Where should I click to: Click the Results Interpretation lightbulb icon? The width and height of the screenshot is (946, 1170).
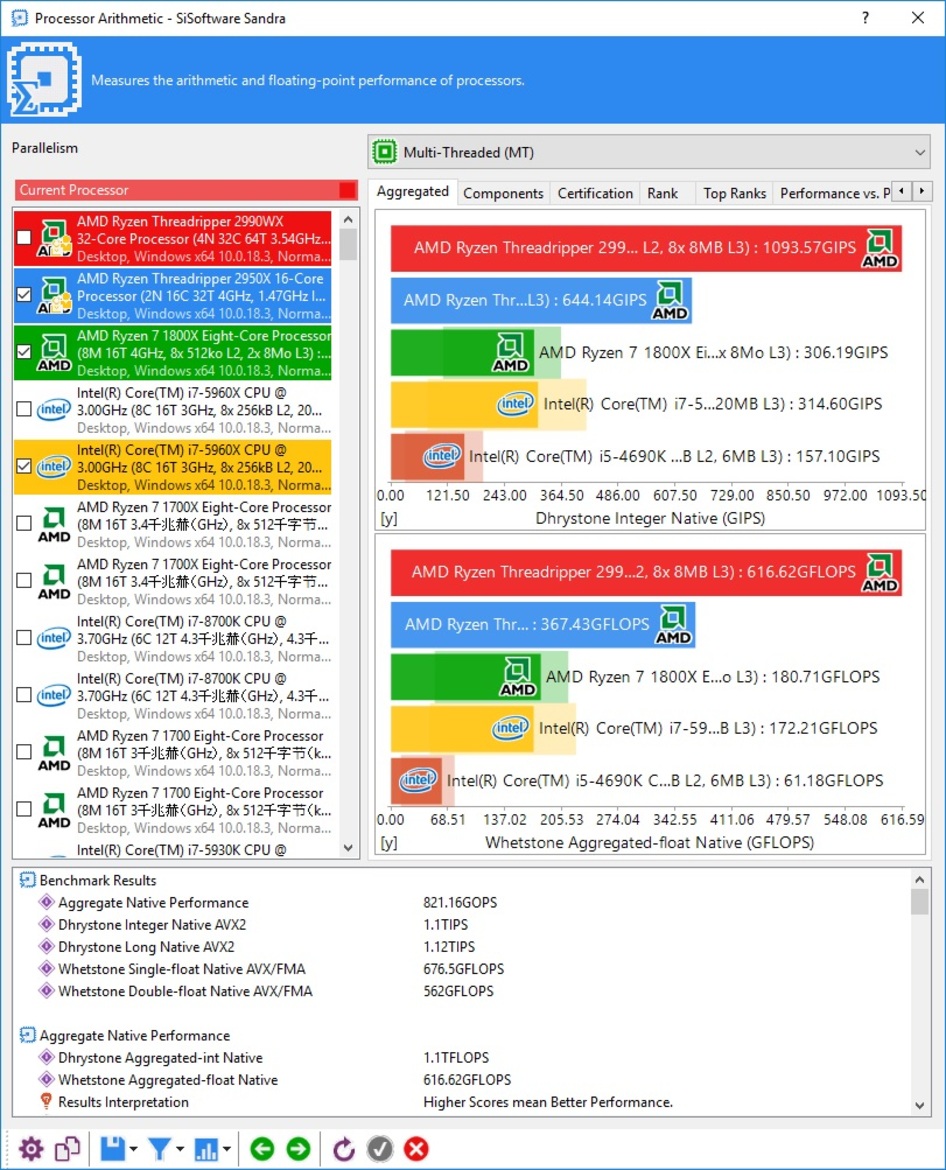coord(46,1101)
